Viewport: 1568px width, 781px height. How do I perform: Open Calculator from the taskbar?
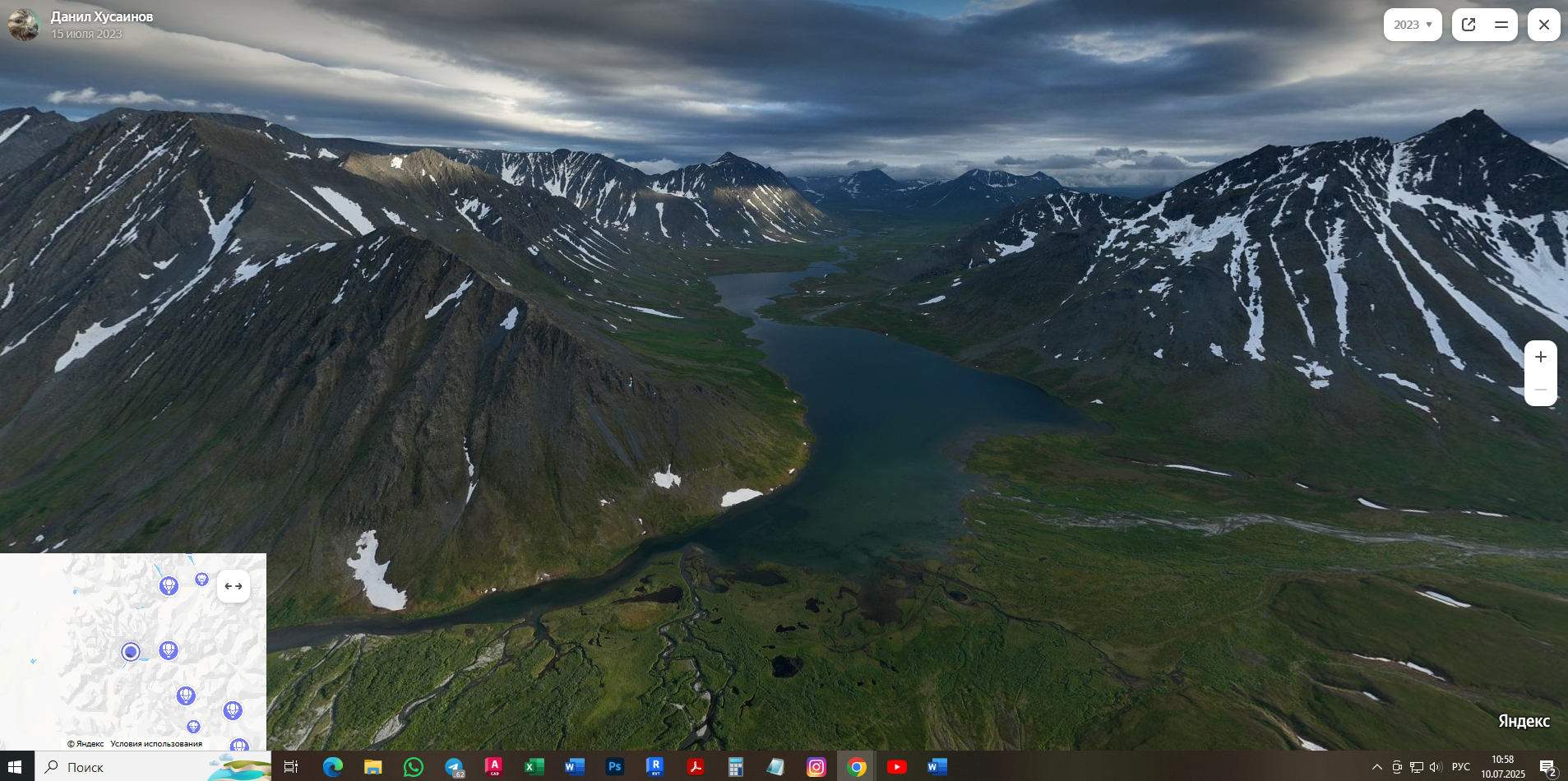click(x=736, y=767)
